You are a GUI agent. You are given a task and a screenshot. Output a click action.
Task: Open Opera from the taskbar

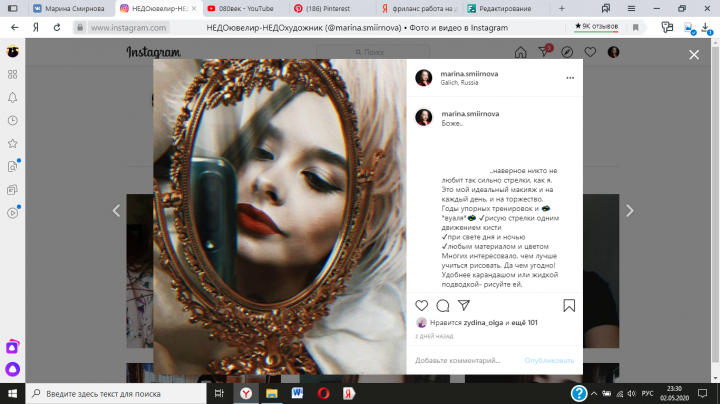click(323, 393)
